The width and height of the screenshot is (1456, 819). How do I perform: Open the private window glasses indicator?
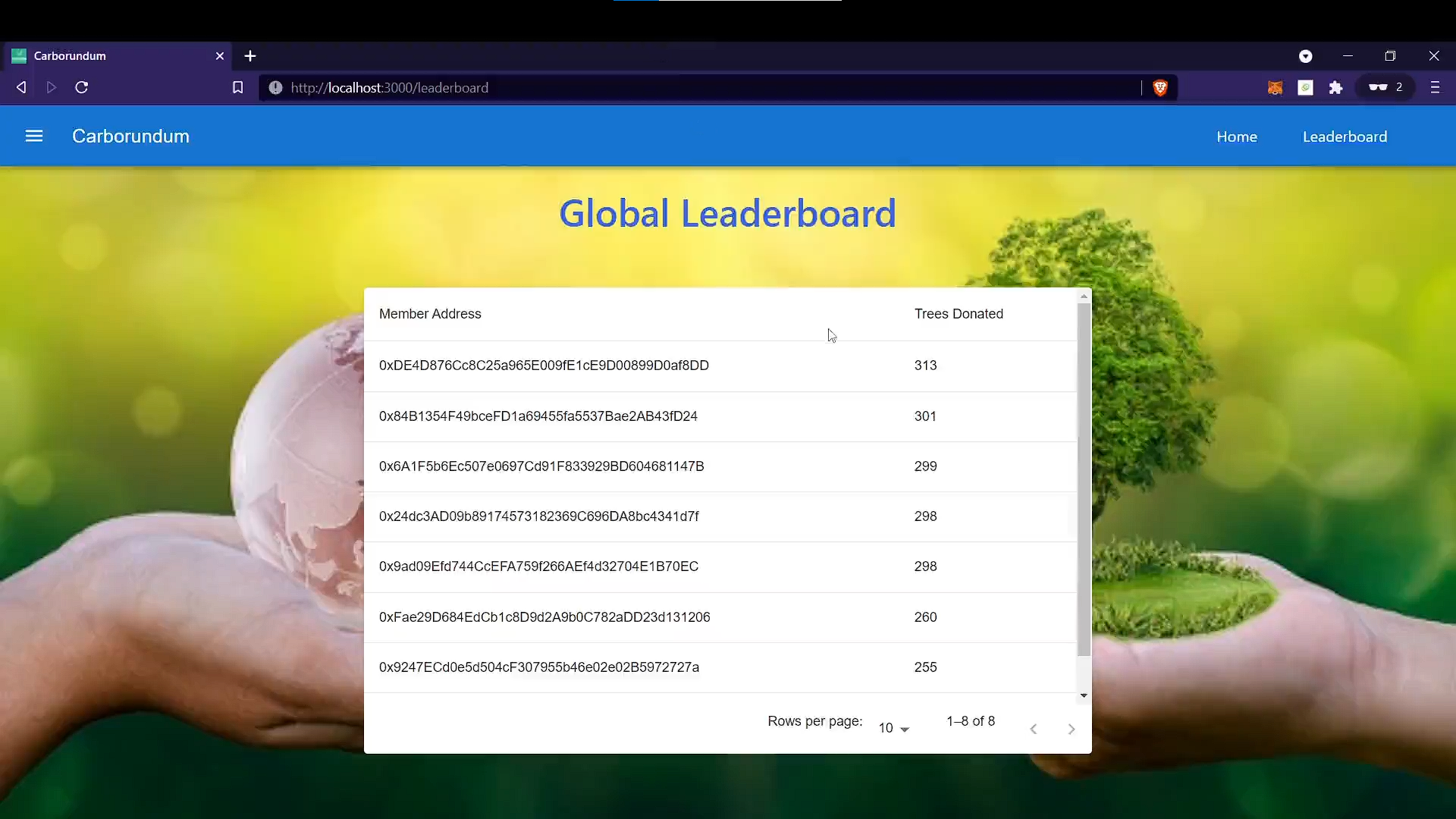coord(1385,88)
